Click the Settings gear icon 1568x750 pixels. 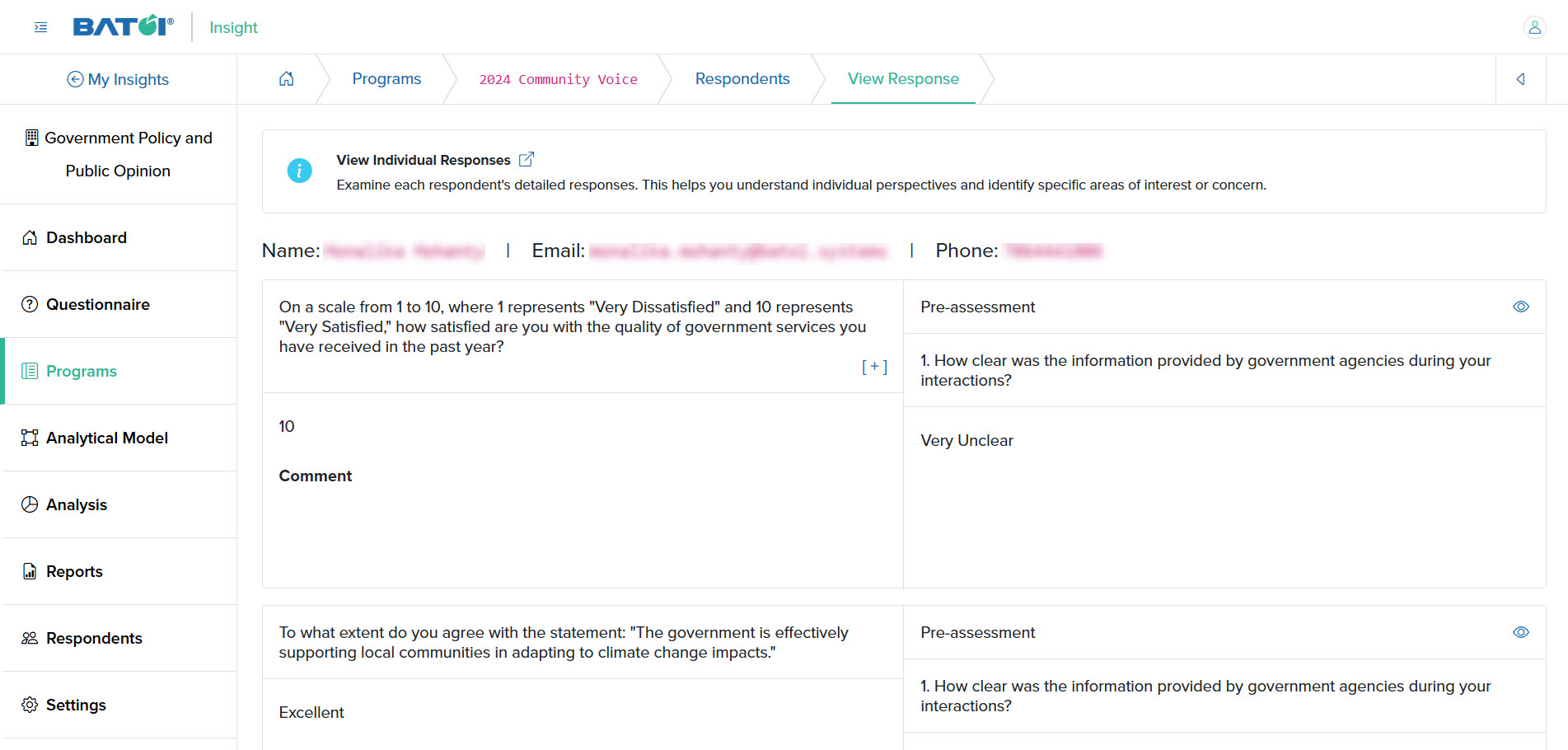tap(30, 705)
